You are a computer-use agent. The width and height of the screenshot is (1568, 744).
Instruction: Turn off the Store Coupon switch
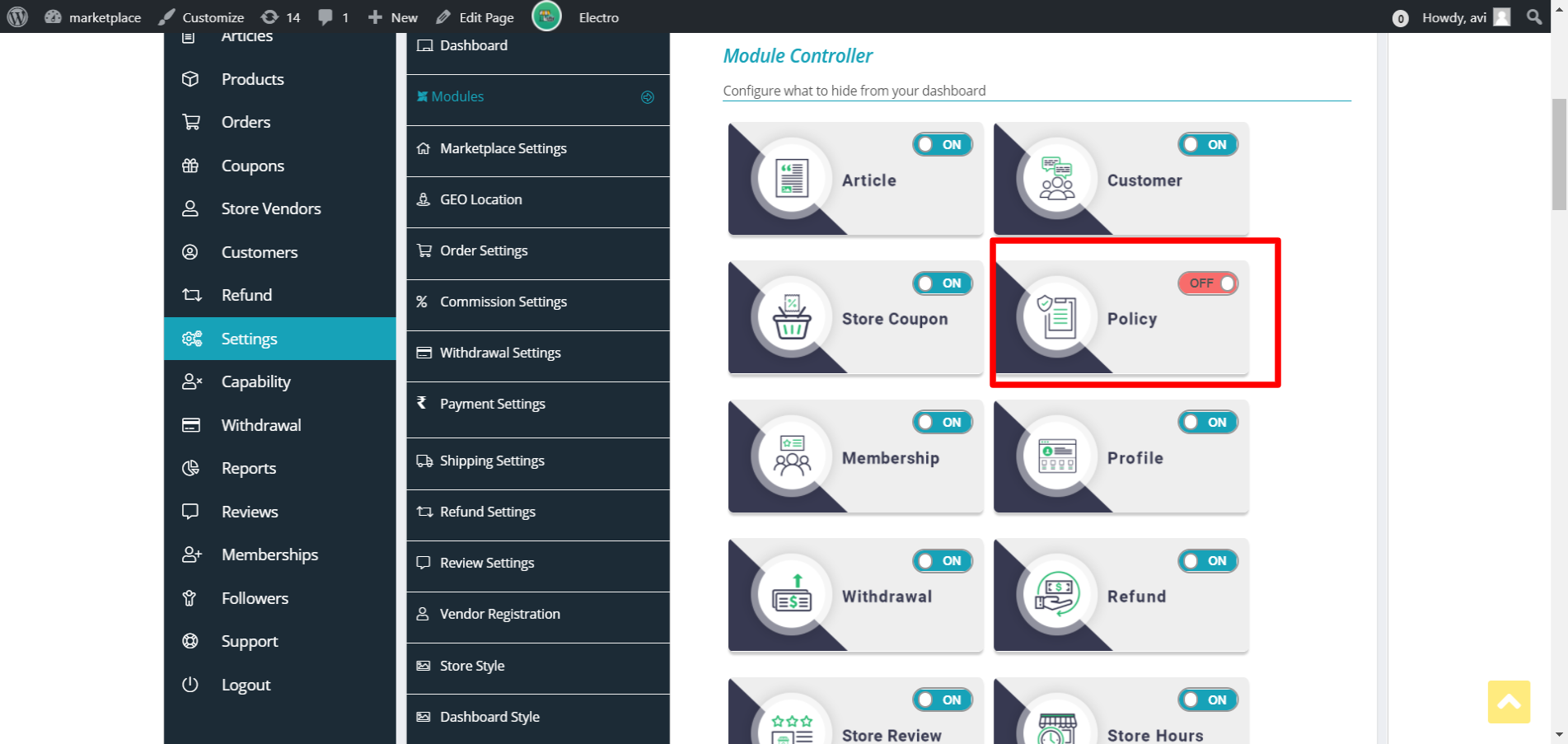pyautogui.click(x=943, y=283)
